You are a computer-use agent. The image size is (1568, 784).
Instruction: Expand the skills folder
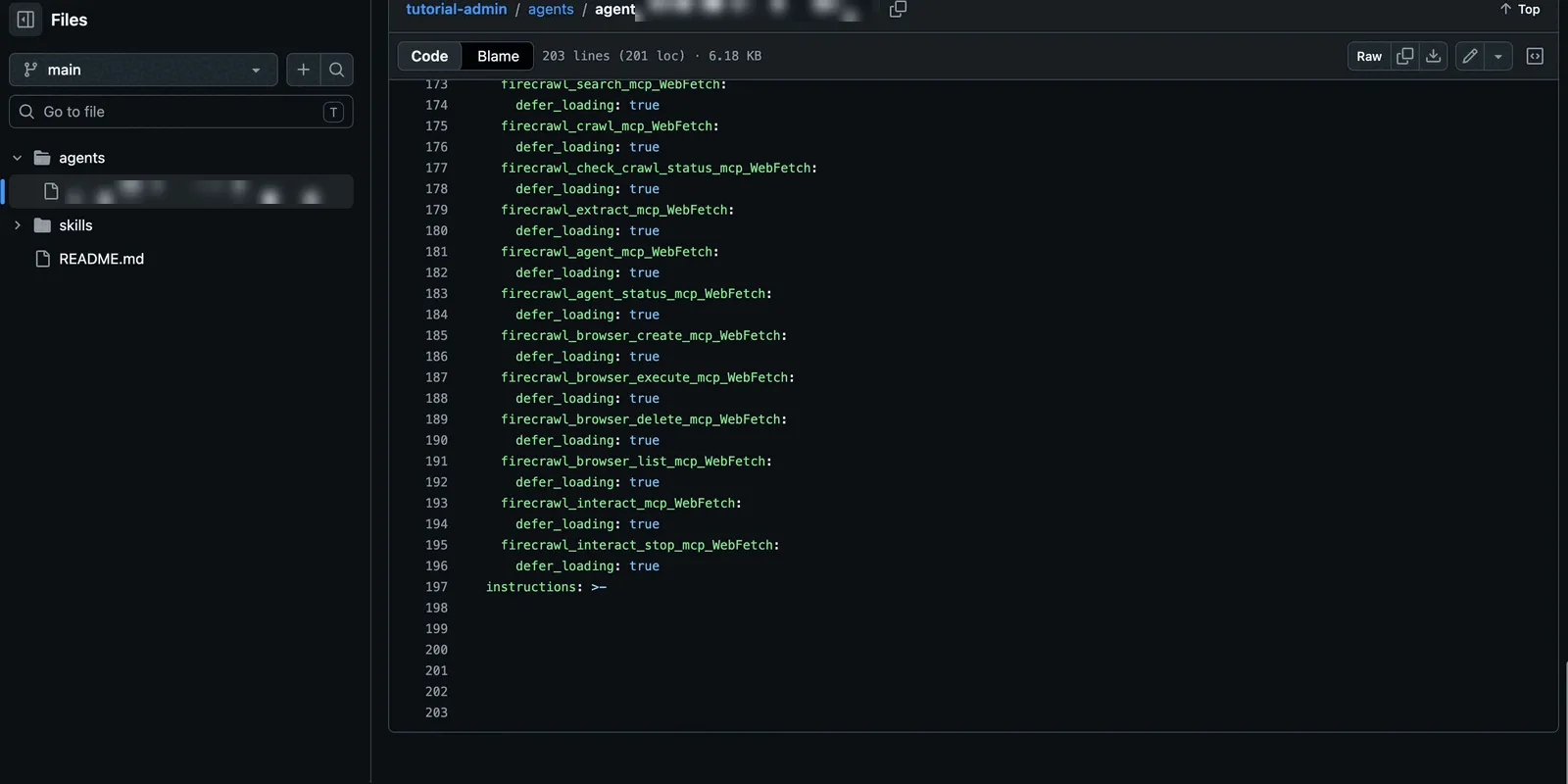click(x=17, y=225)
